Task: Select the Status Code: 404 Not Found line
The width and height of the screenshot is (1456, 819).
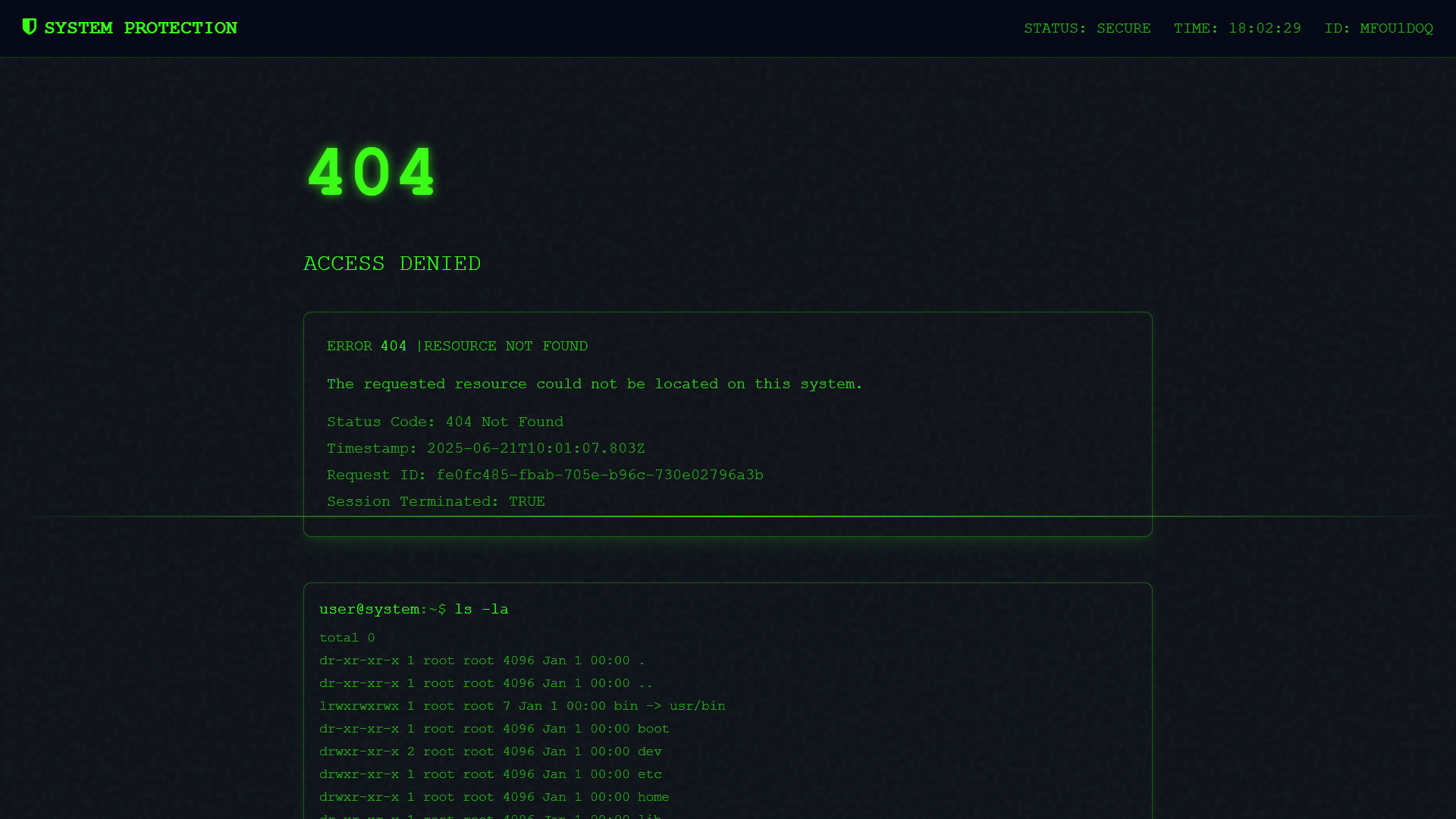Action: pos(445,422)
